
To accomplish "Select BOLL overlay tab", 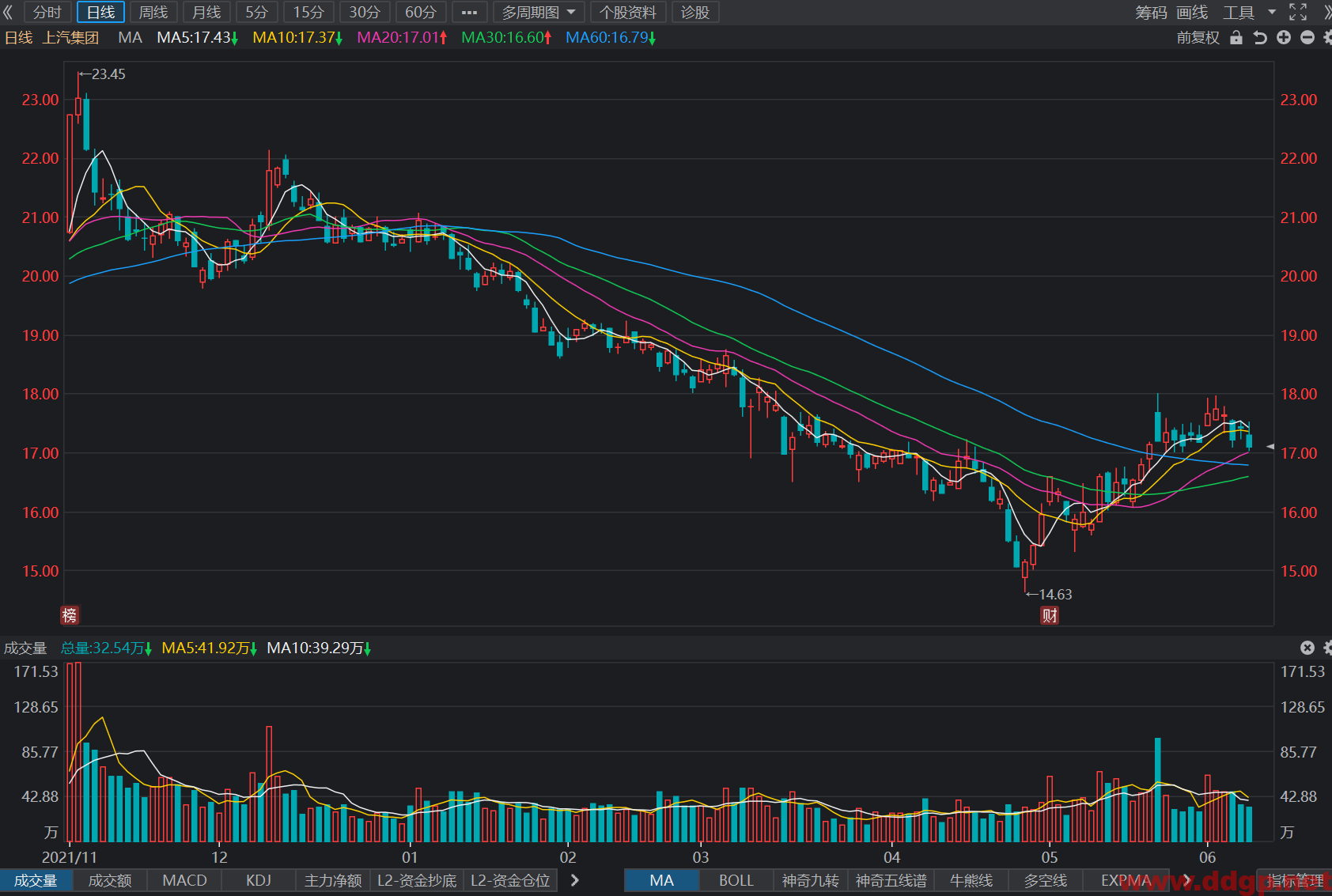I will point(736,880).
